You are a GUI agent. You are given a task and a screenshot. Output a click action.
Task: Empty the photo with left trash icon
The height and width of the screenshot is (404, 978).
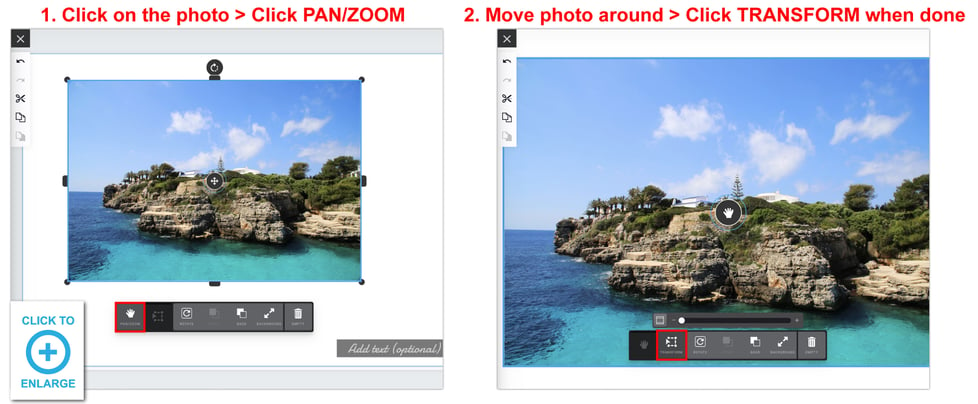coord(298,316)
